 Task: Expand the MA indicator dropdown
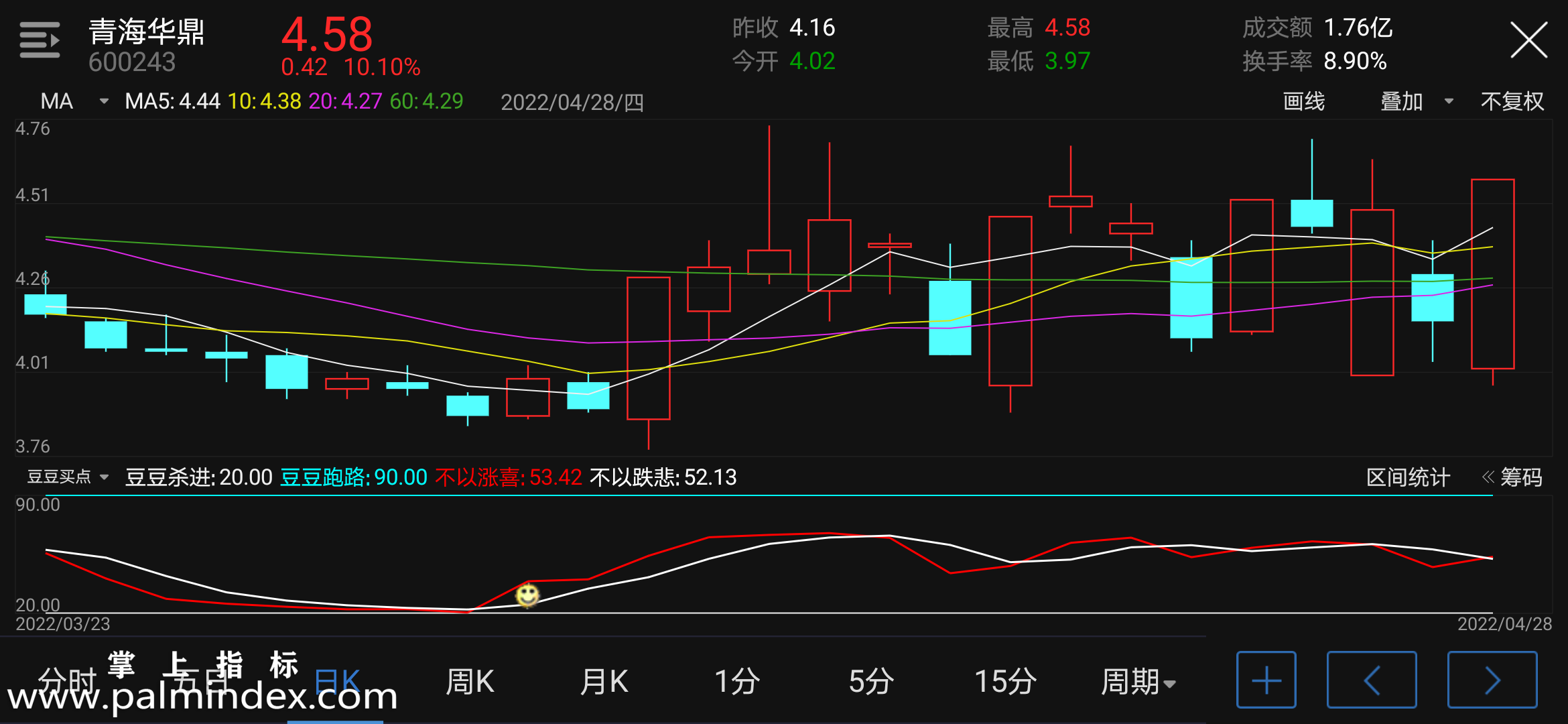click(74, 101)
